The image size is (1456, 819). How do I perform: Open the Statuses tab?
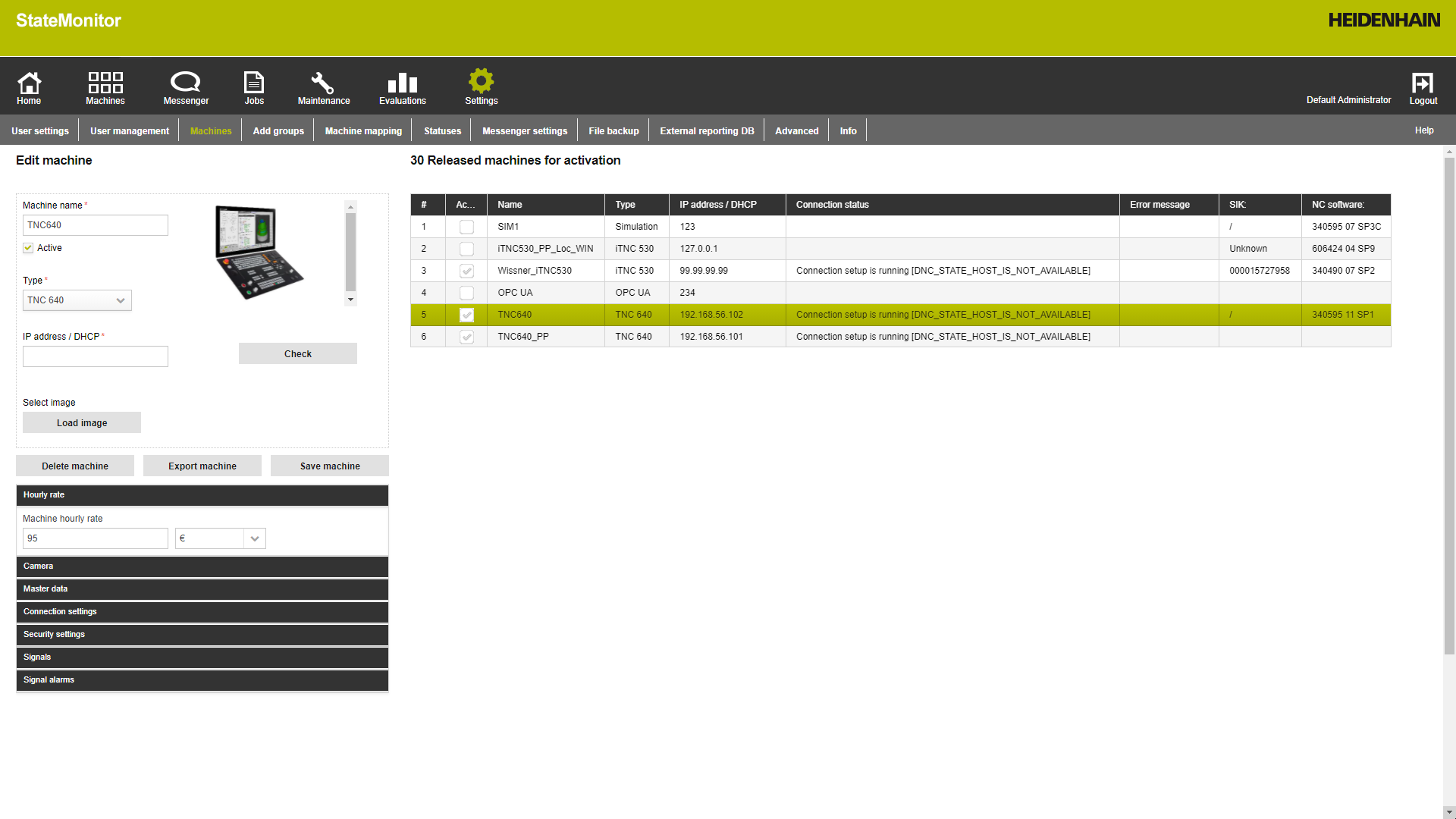(442, 130)
